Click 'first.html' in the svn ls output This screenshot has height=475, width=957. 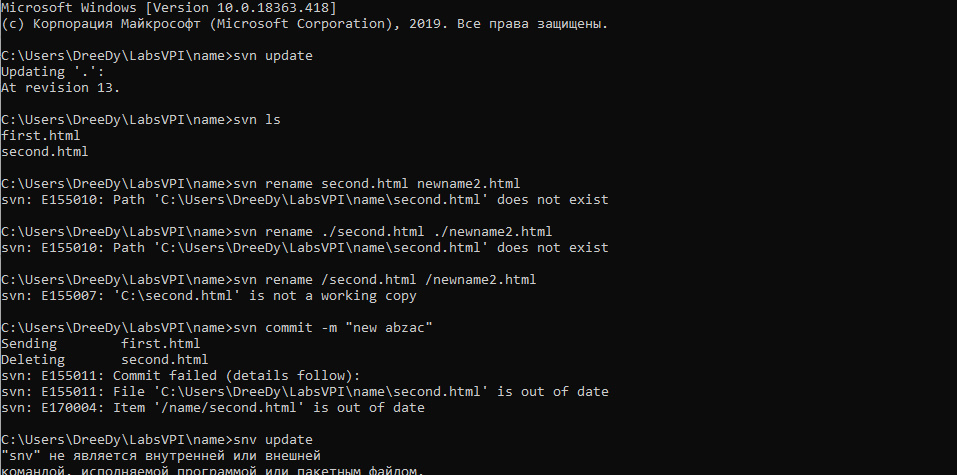pyautogui.click(x=41, y=136)
